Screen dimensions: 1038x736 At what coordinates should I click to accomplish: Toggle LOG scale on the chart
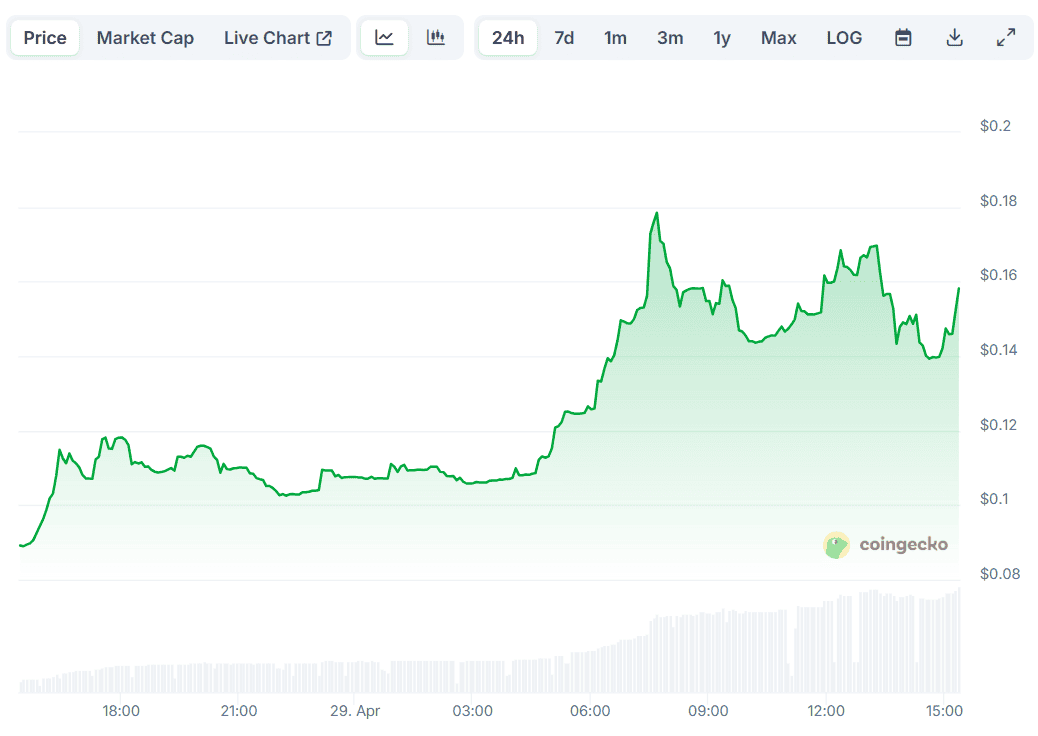click(x=844, y=38)
